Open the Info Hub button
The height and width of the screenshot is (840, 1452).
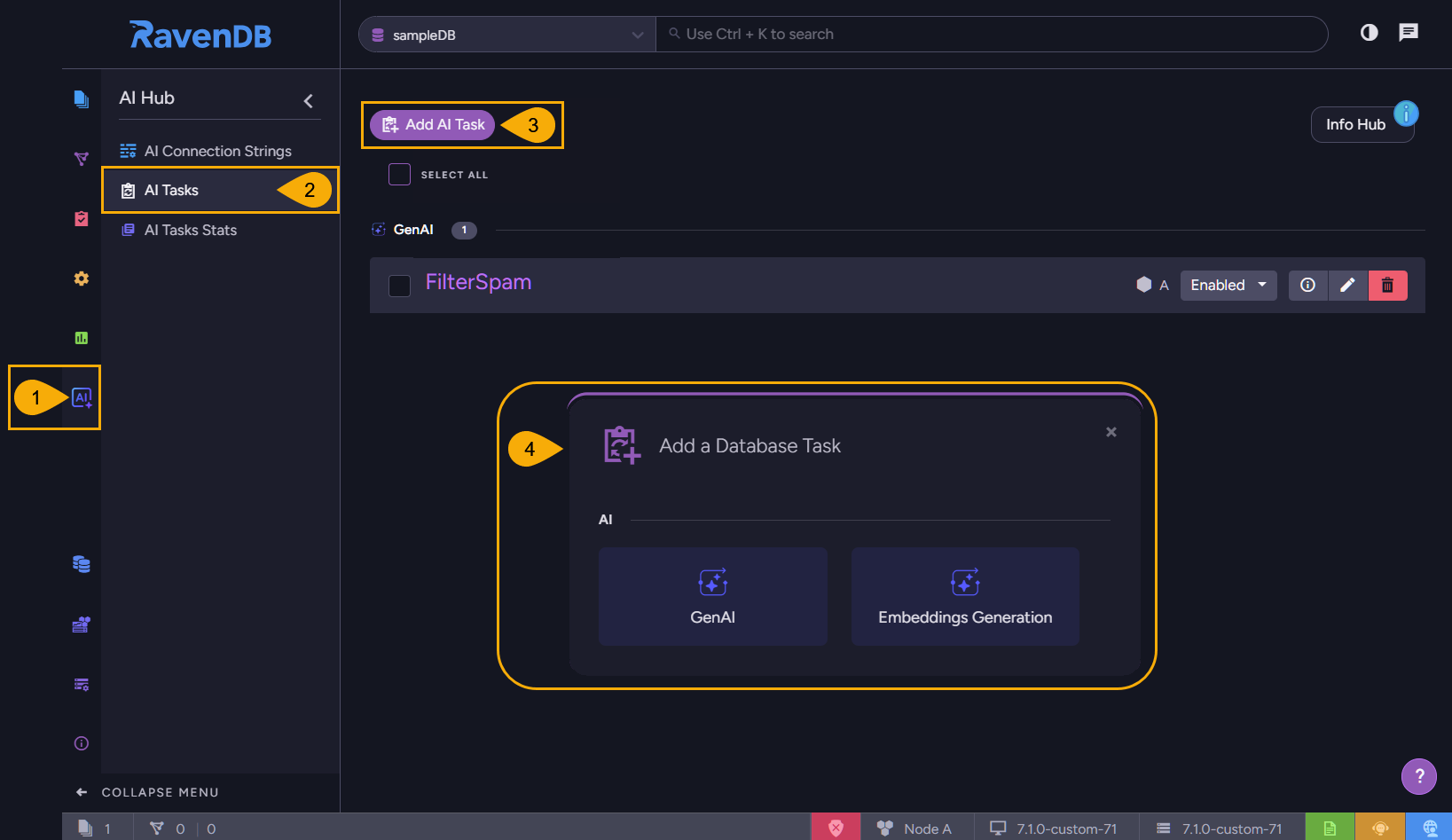1362,125
